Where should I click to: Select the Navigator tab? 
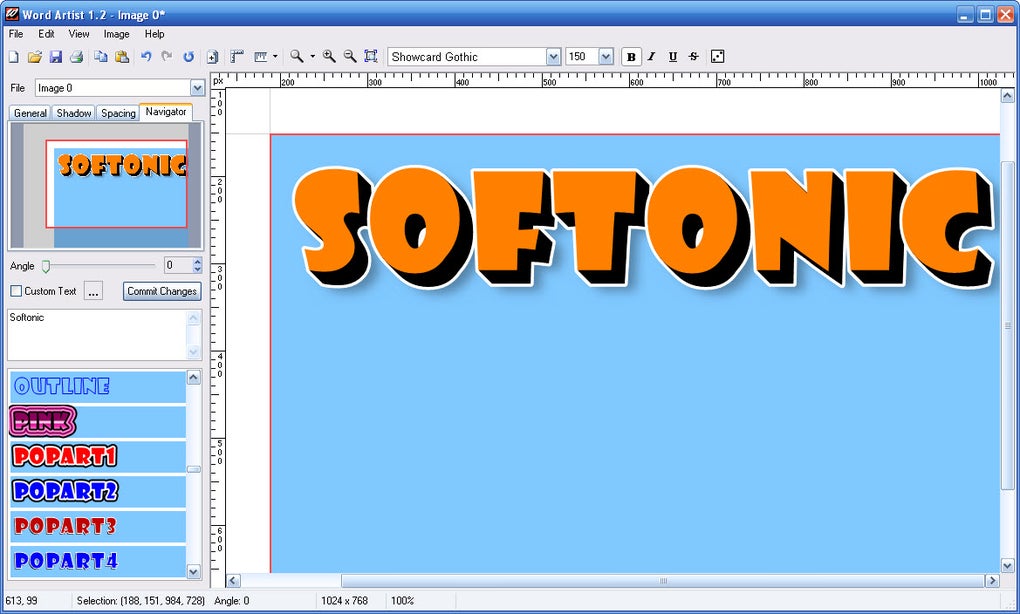pyautogui.click(x=166, y=112)
